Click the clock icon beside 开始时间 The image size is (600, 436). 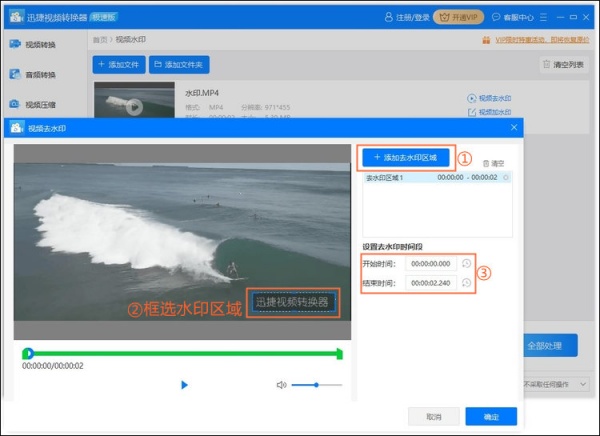tap(466, 264)
